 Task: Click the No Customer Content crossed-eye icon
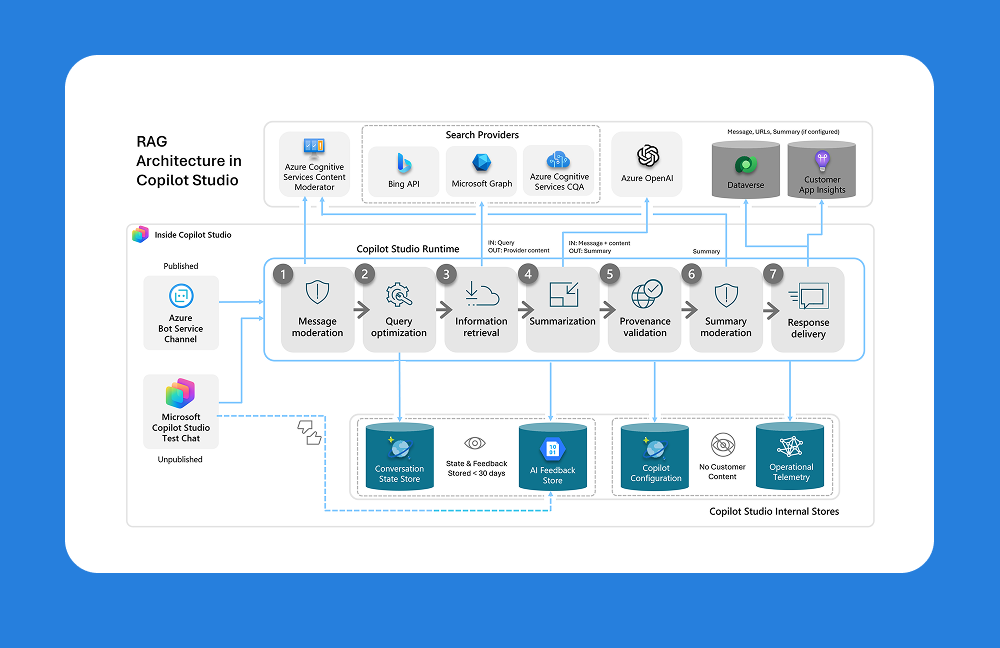[723, 445]
